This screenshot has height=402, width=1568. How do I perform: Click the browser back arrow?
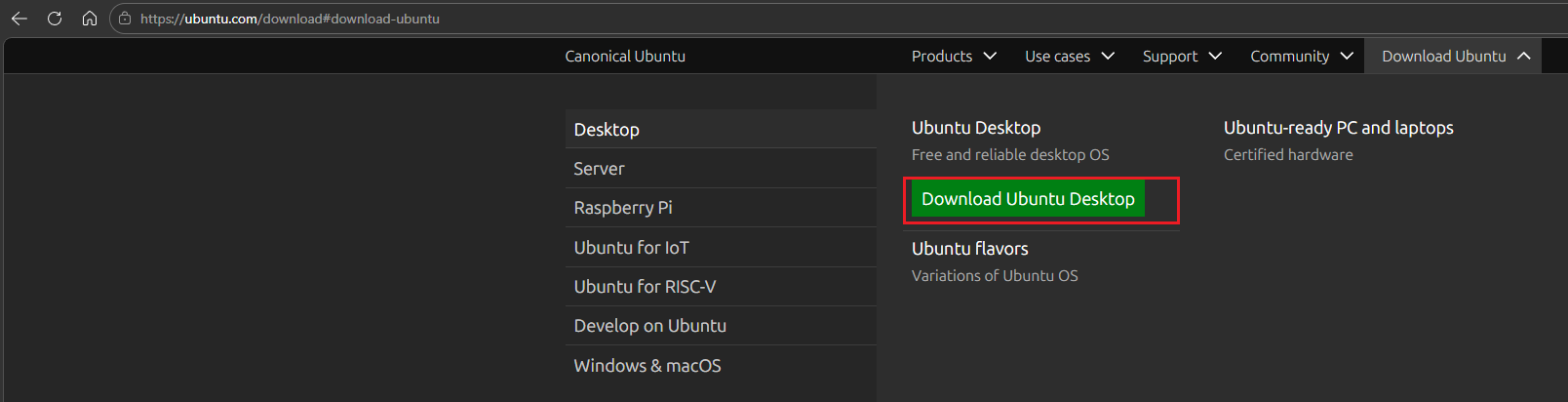(20, 19)
